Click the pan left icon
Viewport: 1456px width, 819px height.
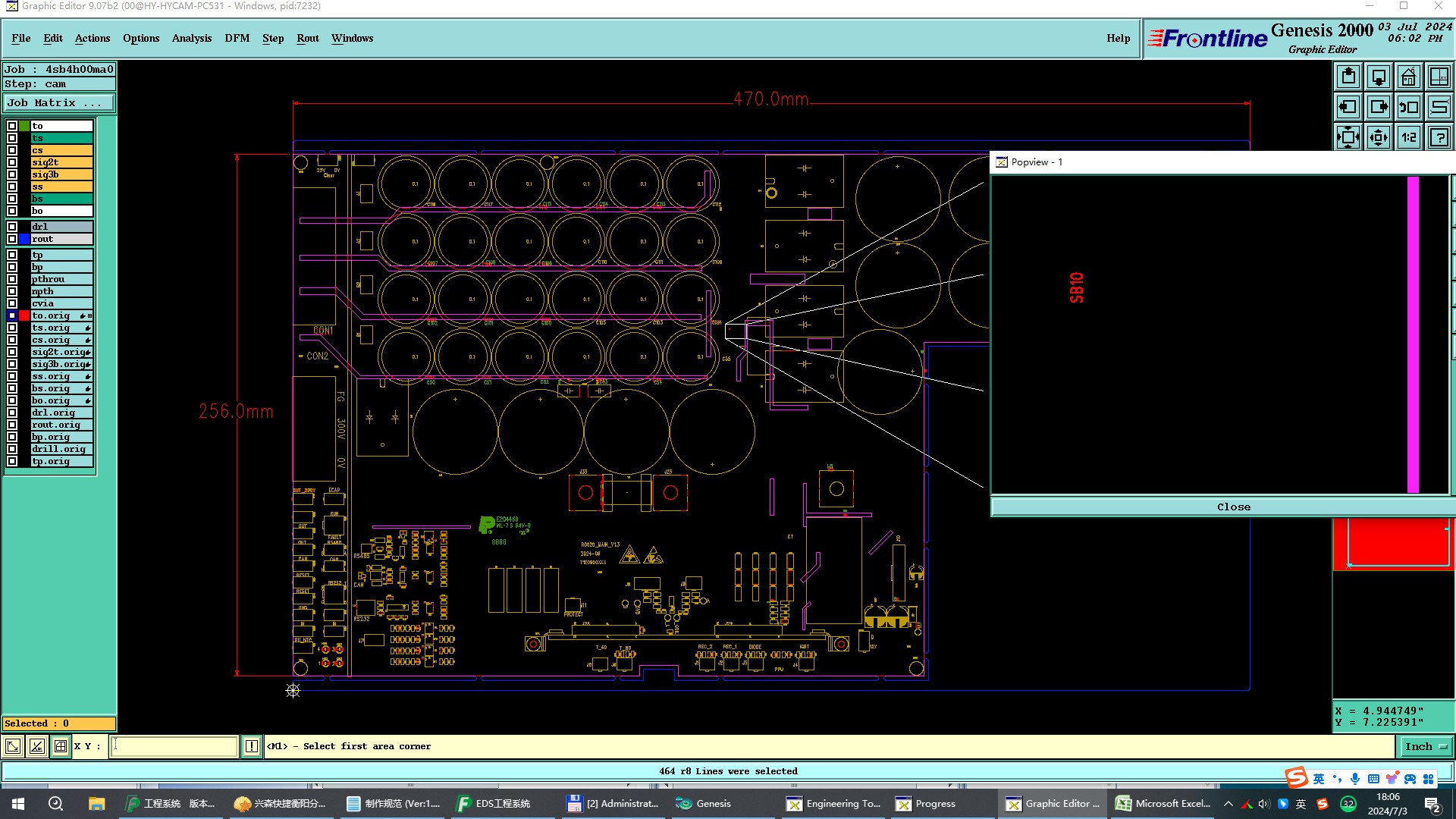pyautogui.click(x=1348, y=107)
